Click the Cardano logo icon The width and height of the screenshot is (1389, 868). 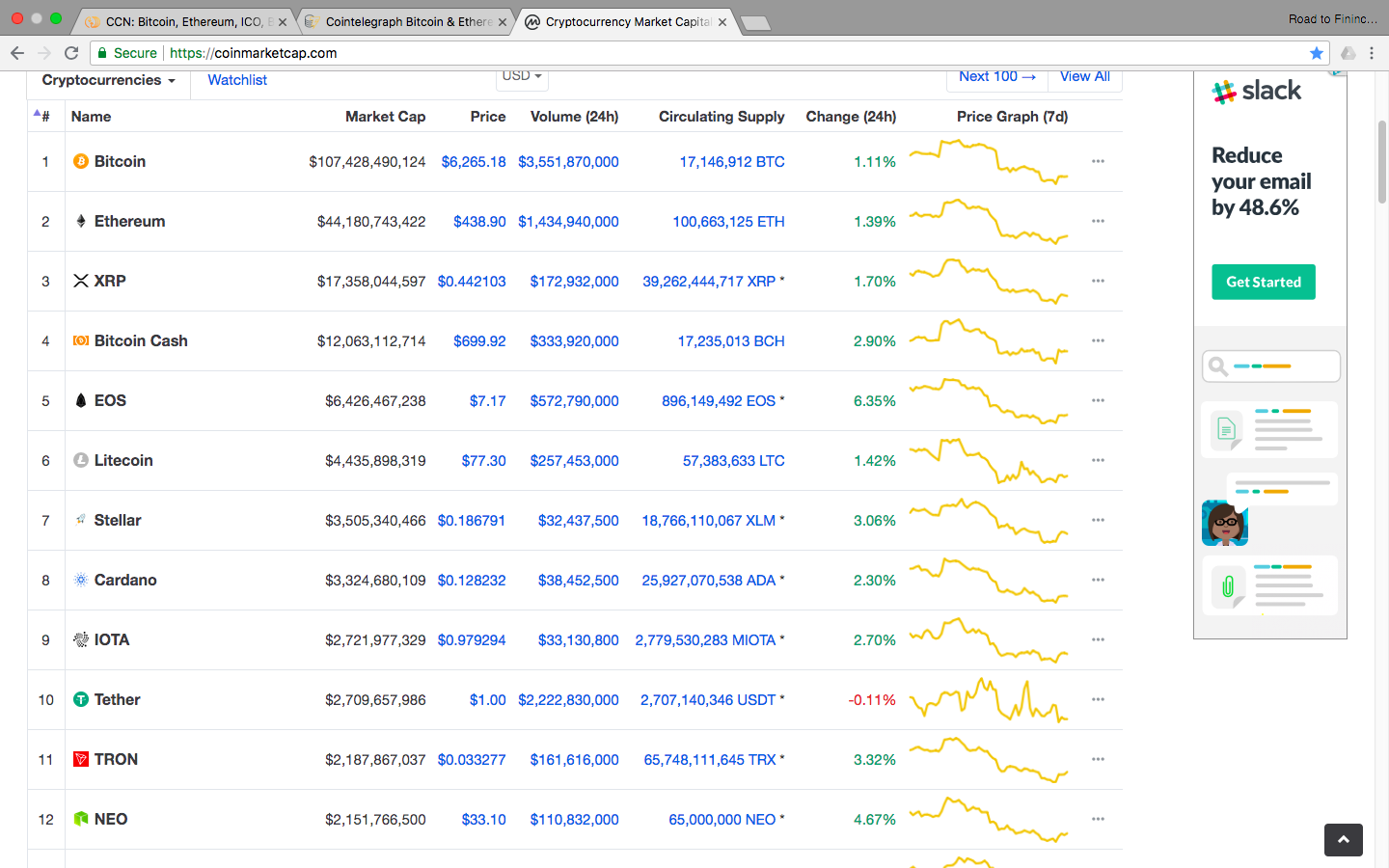click(x=81, y=580)
